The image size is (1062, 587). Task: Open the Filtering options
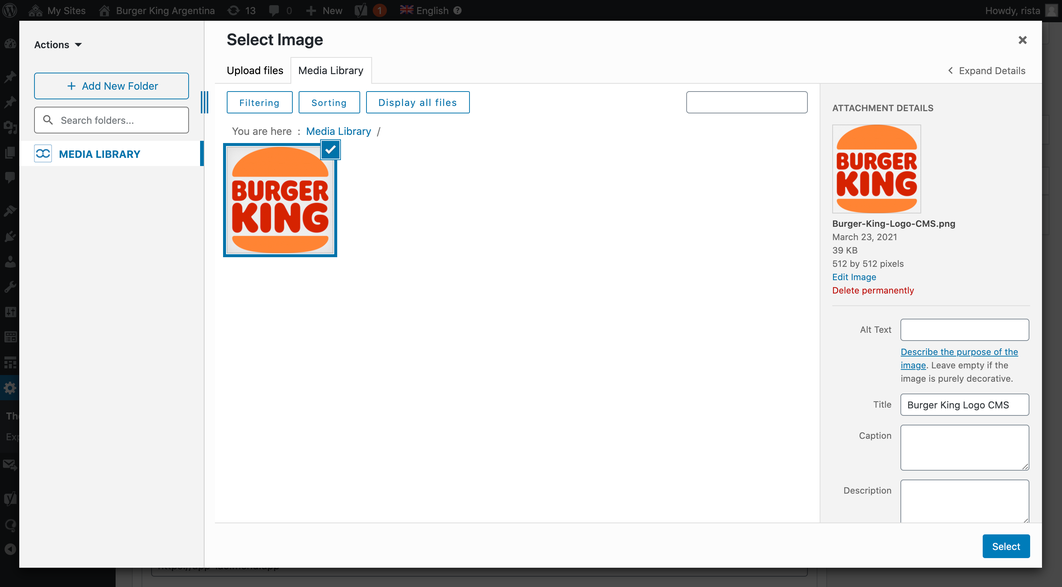(259, 102)
